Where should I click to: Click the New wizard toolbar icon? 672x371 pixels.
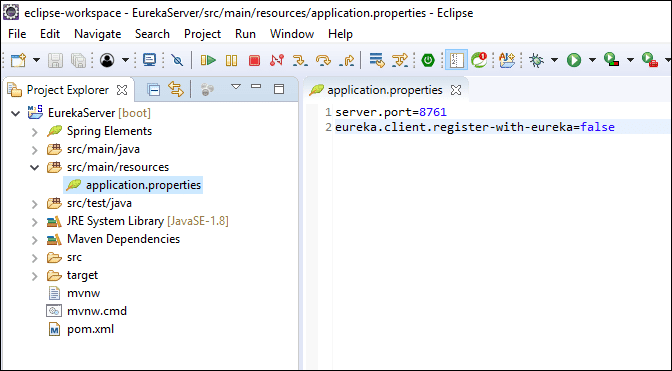(x=18, y=60)
